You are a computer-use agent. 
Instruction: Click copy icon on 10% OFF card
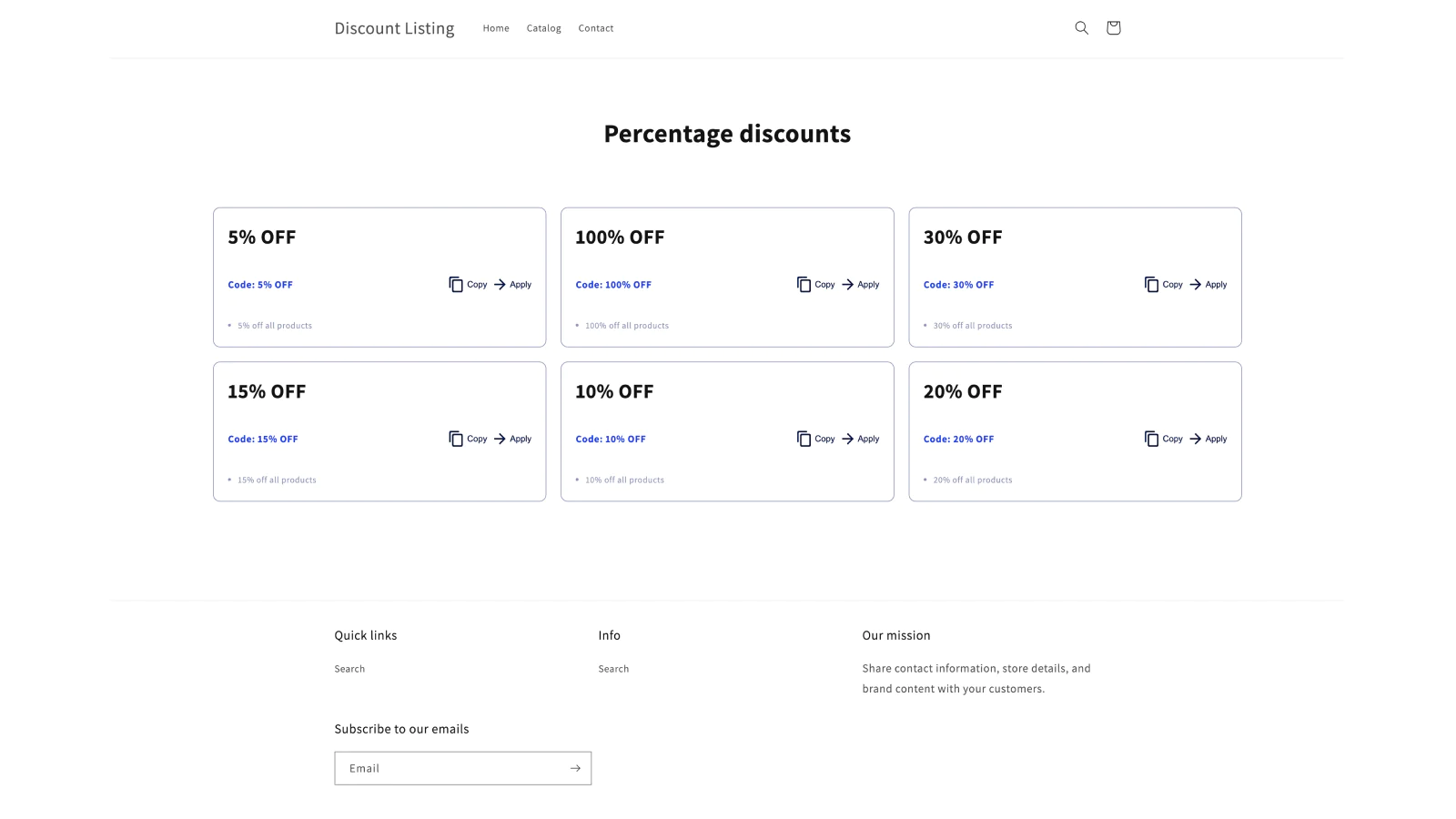[804, 439]
